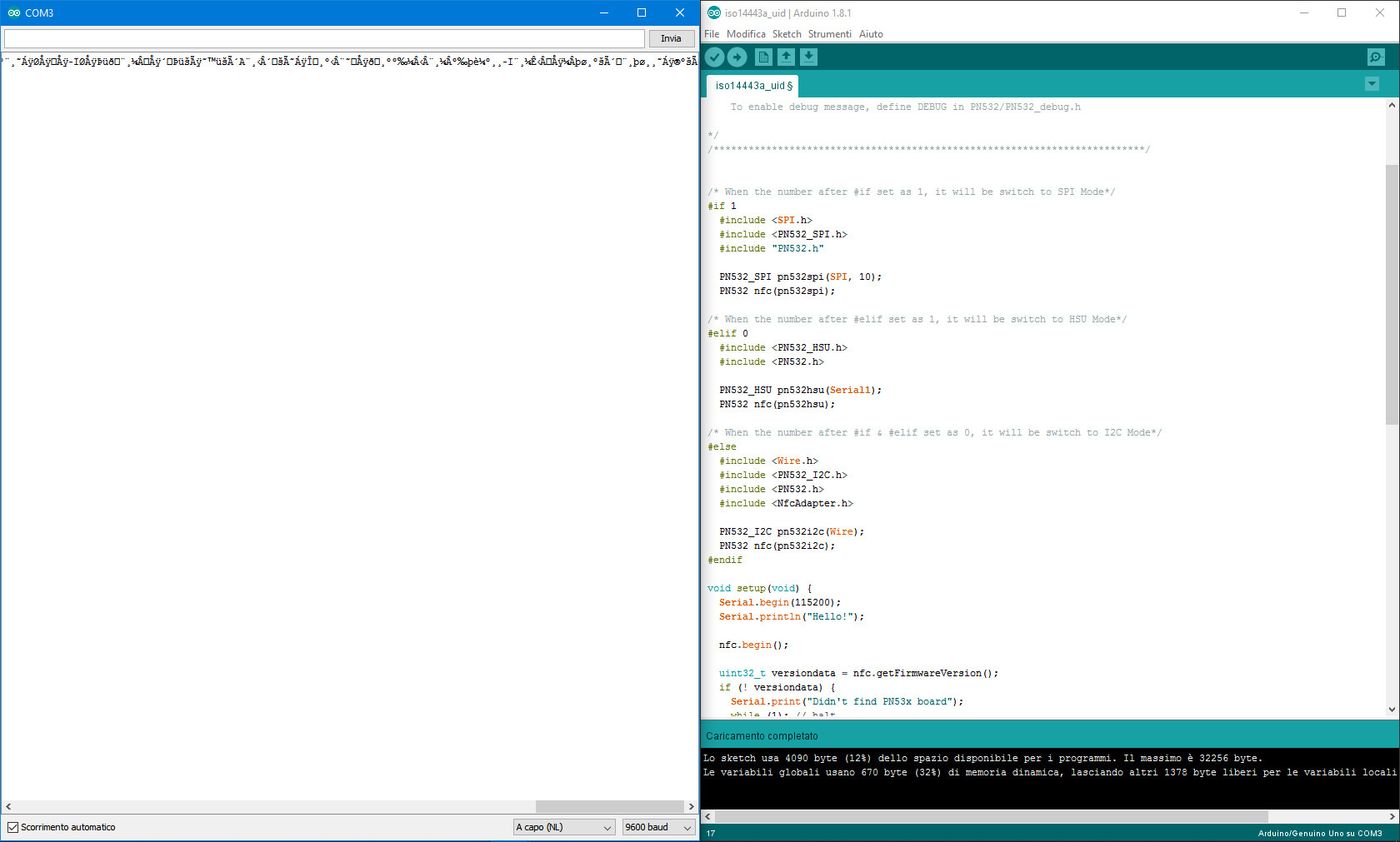Click the editor scroll up arrow
The width and height of the screenshot is (1400, 842).
click(1392, 105)
